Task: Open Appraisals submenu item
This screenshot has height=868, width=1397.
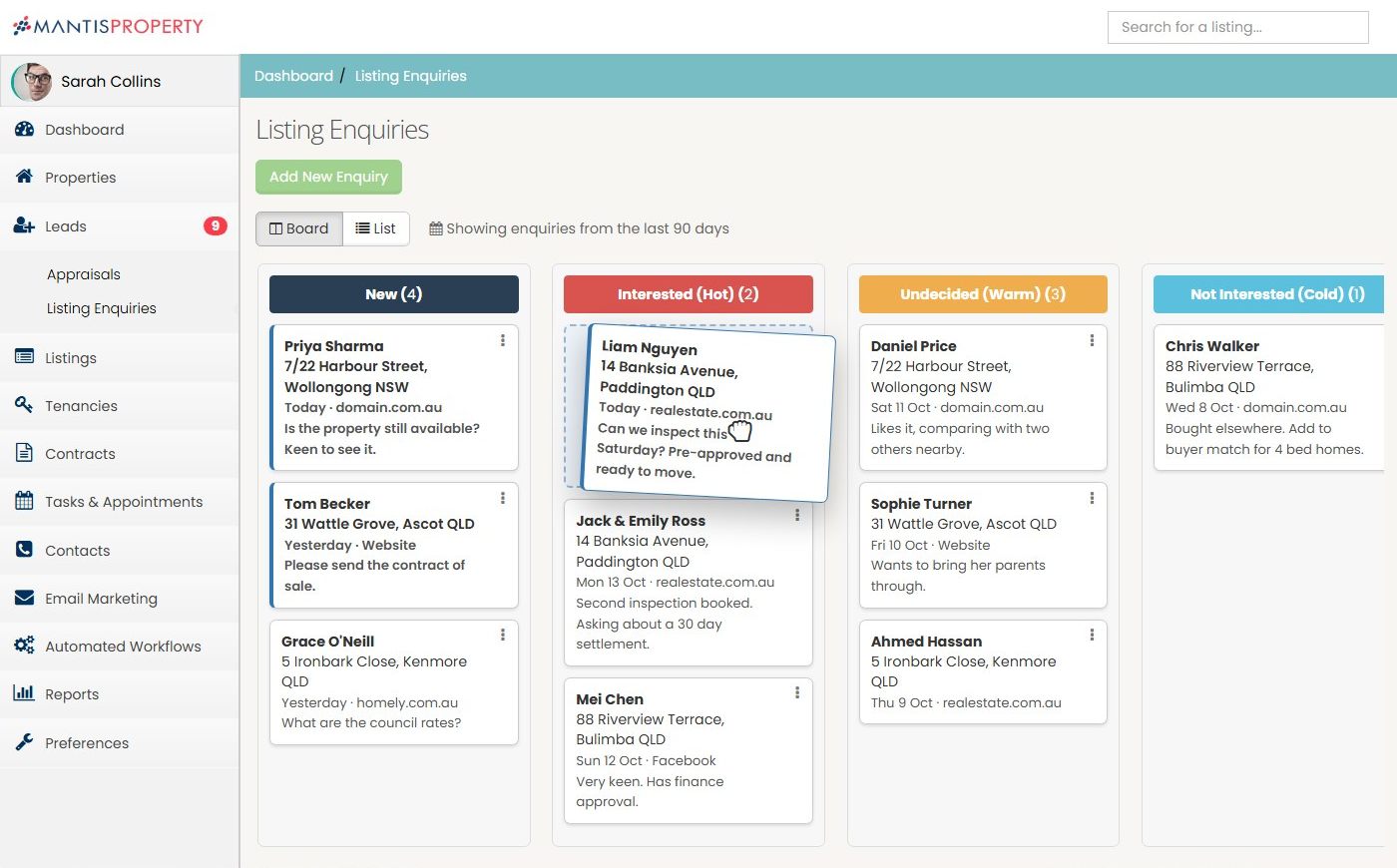Action: pos(84,274)
